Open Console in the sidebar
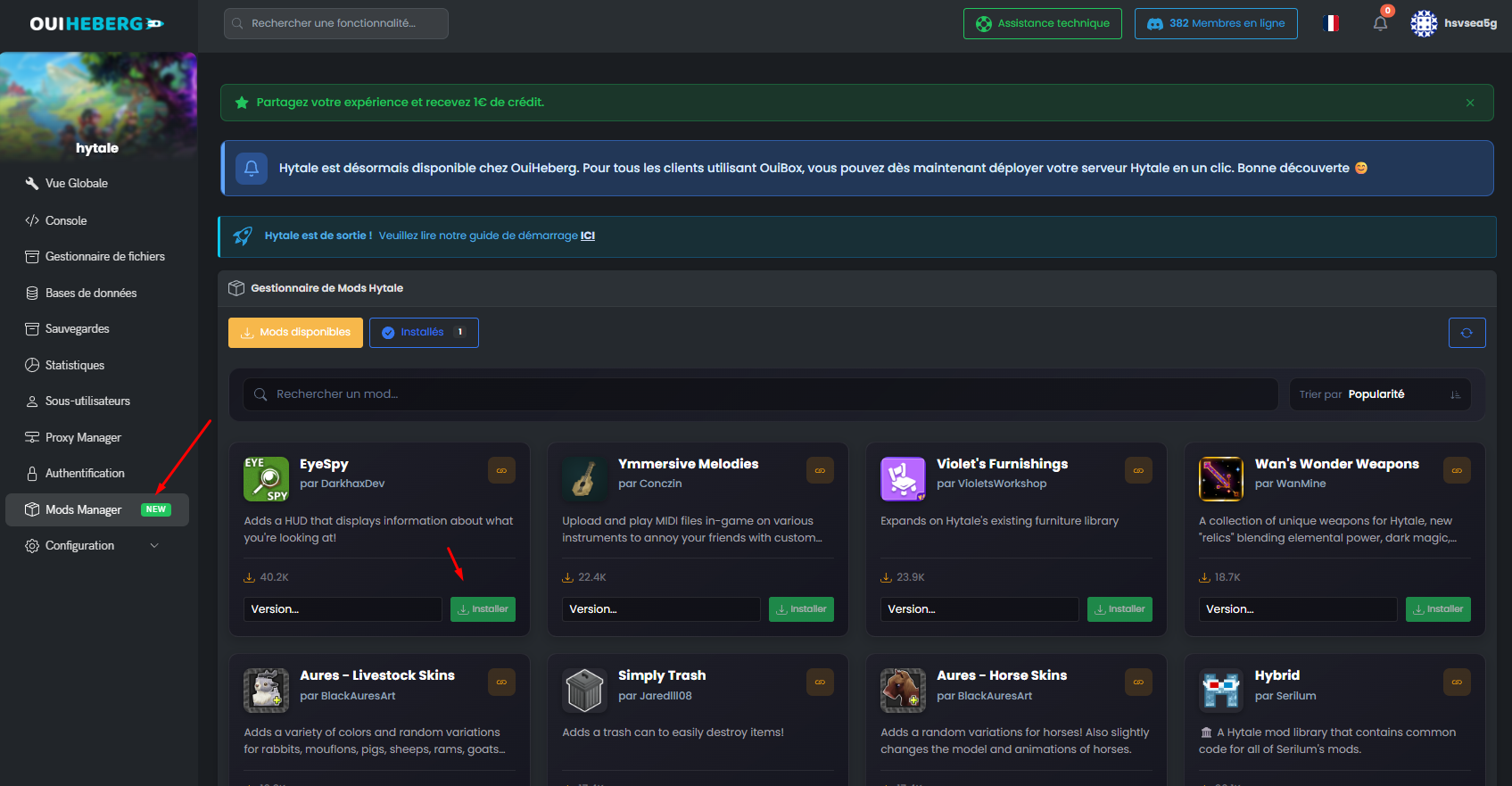Viewport: 1512px width, 786px height. pos(66,220)
